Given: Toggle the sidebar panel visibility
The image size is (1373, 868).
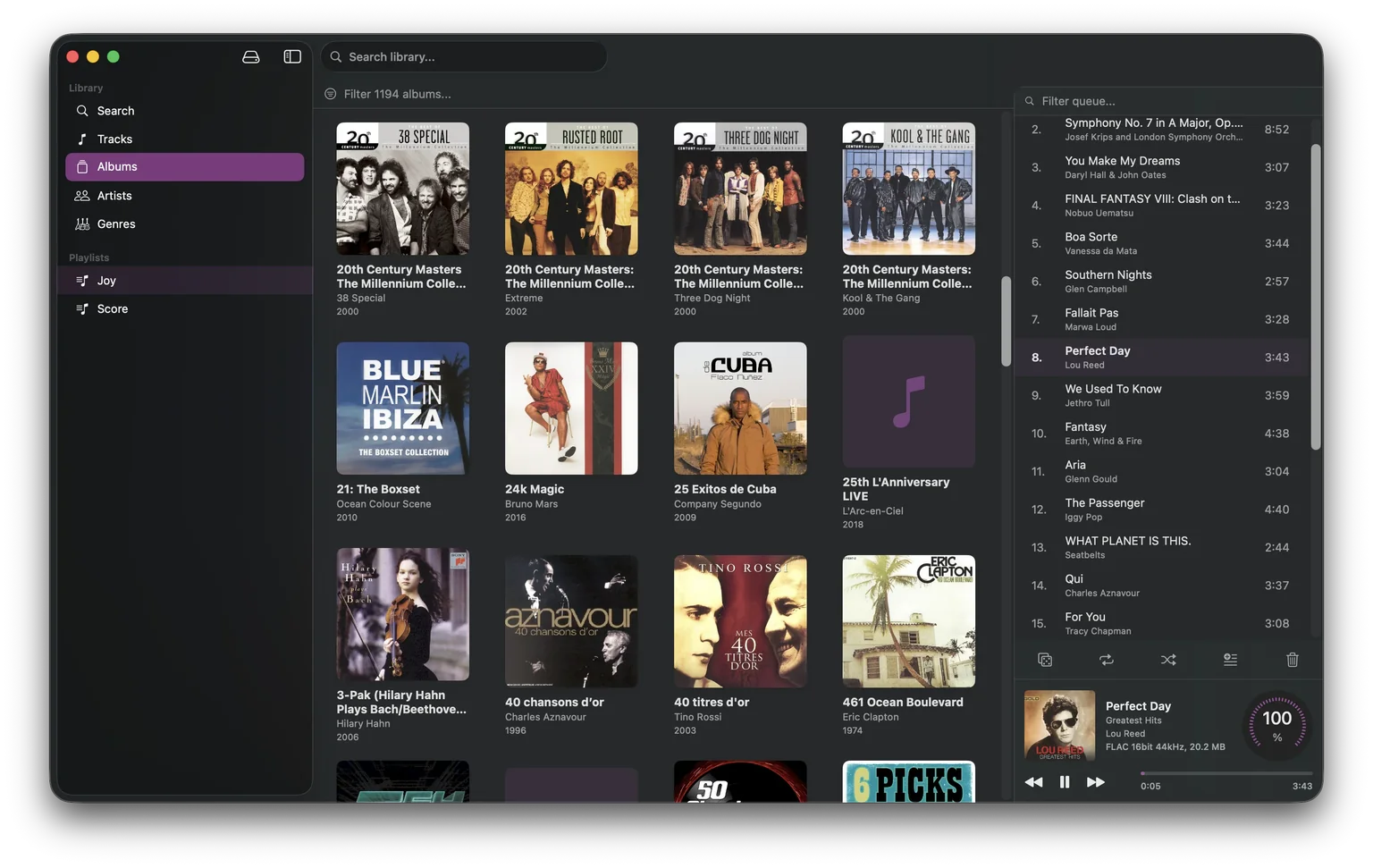Looking at the screenshot, I should (x=291, y=55).
